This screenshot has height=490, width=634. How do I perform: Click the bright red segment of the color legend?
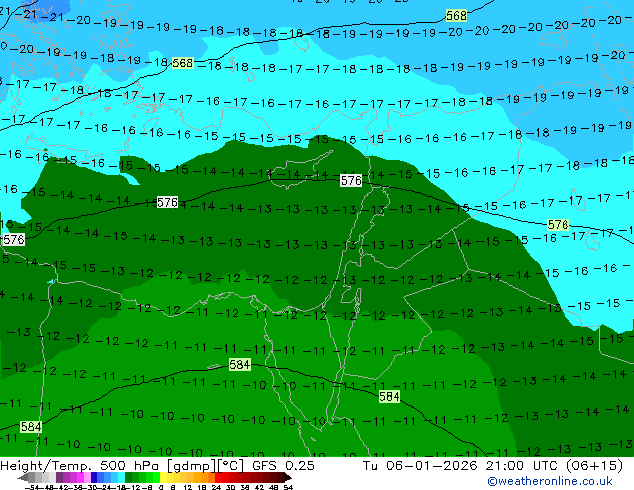coord(218,477)
